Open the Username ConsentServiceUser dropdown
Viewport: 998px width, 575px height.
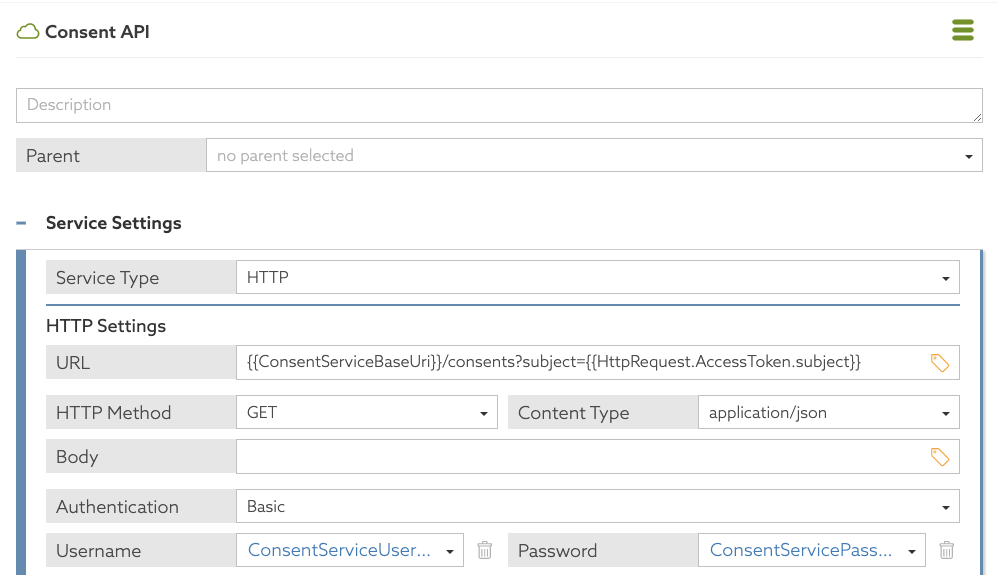click(350, 550)
